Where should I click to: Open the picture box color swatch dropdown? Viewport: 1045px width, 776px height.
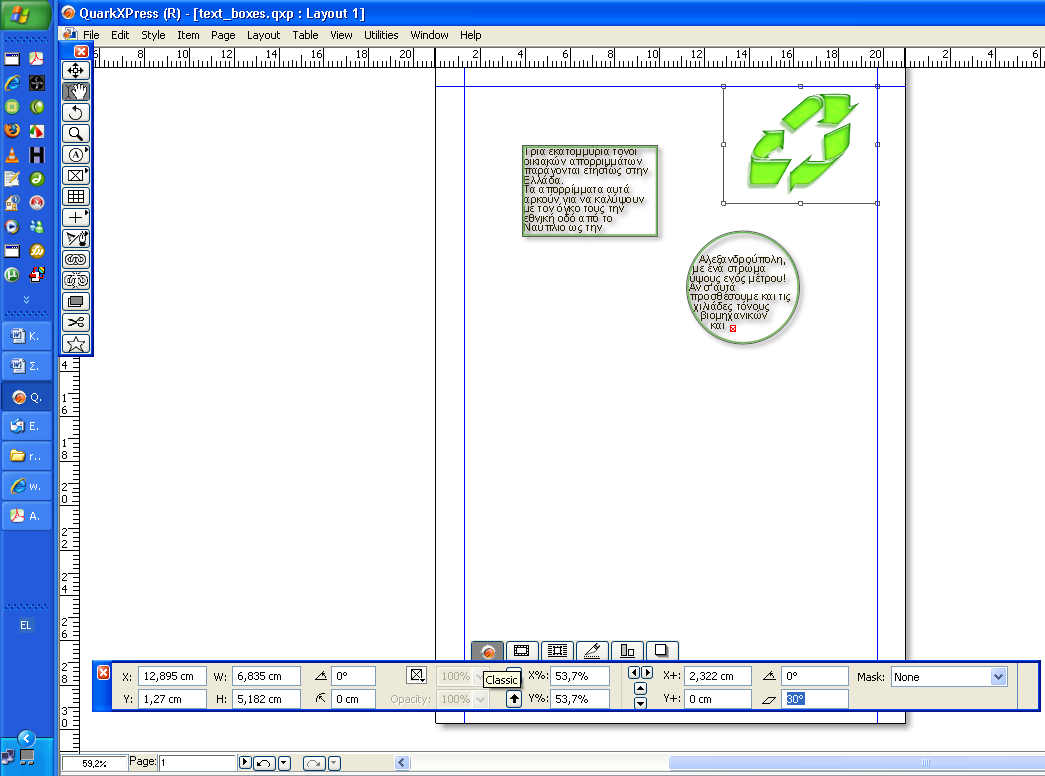(x=417, y=675)
